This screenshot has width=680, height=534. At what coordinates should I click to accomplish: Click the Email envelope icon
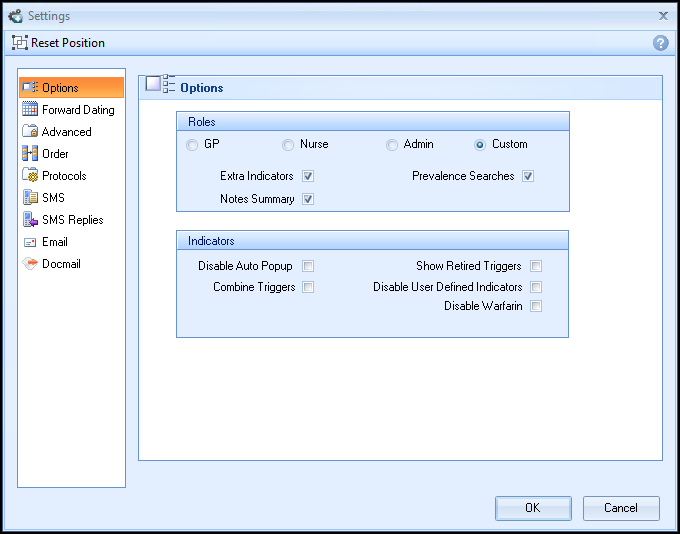click(x=30, y=242)
